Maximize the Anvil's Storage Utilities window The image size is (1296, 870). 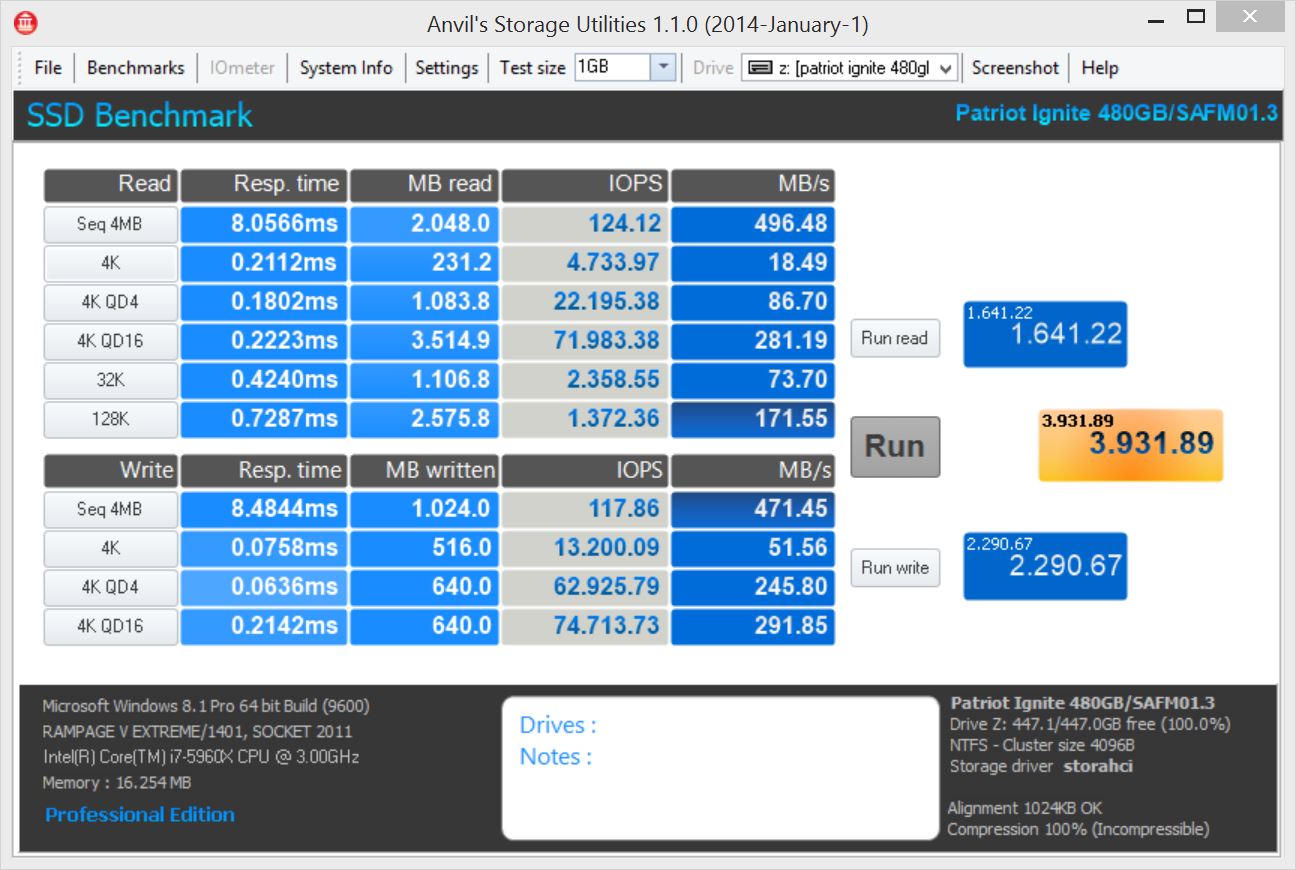coord(1196,17)
